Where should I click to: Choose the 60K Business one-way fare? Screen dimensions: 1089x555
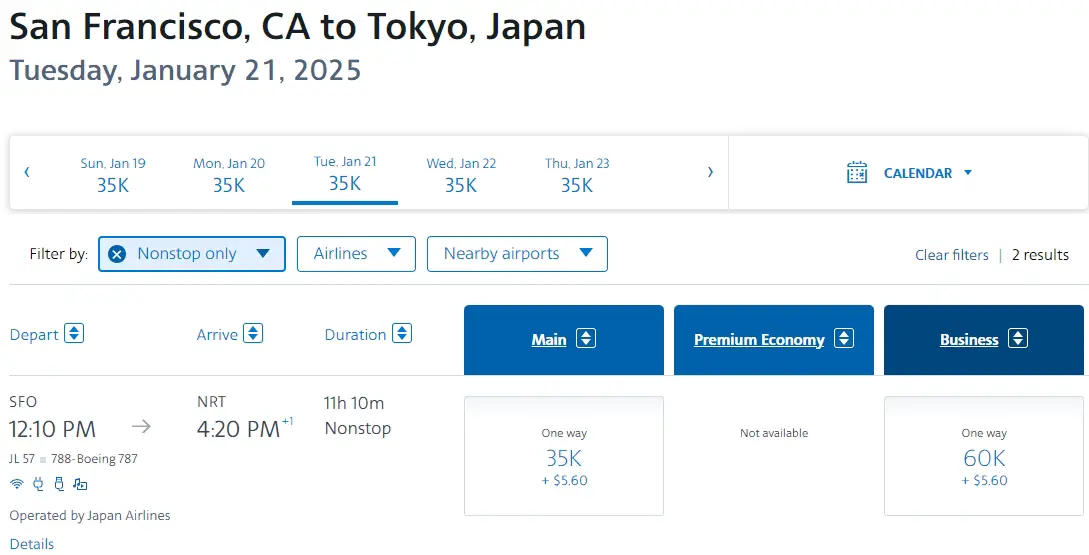coord(983,457)
